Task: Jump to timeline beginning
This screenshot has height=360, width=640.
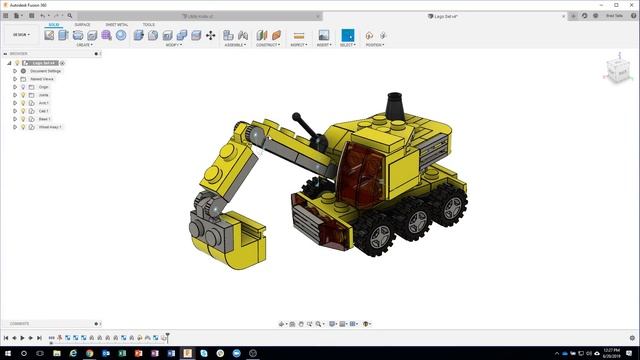Action: 6,338
